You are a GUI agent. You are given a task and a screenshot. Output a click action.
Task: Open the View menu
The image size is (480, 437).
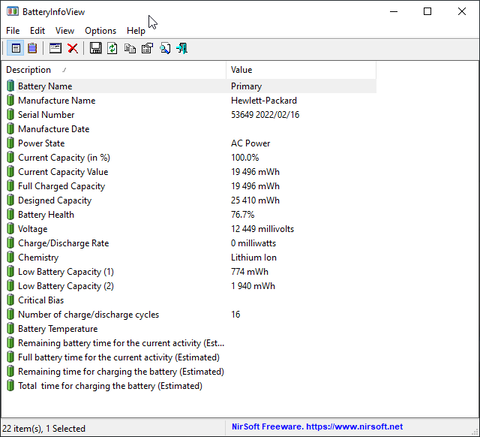[x=65, y=31]
